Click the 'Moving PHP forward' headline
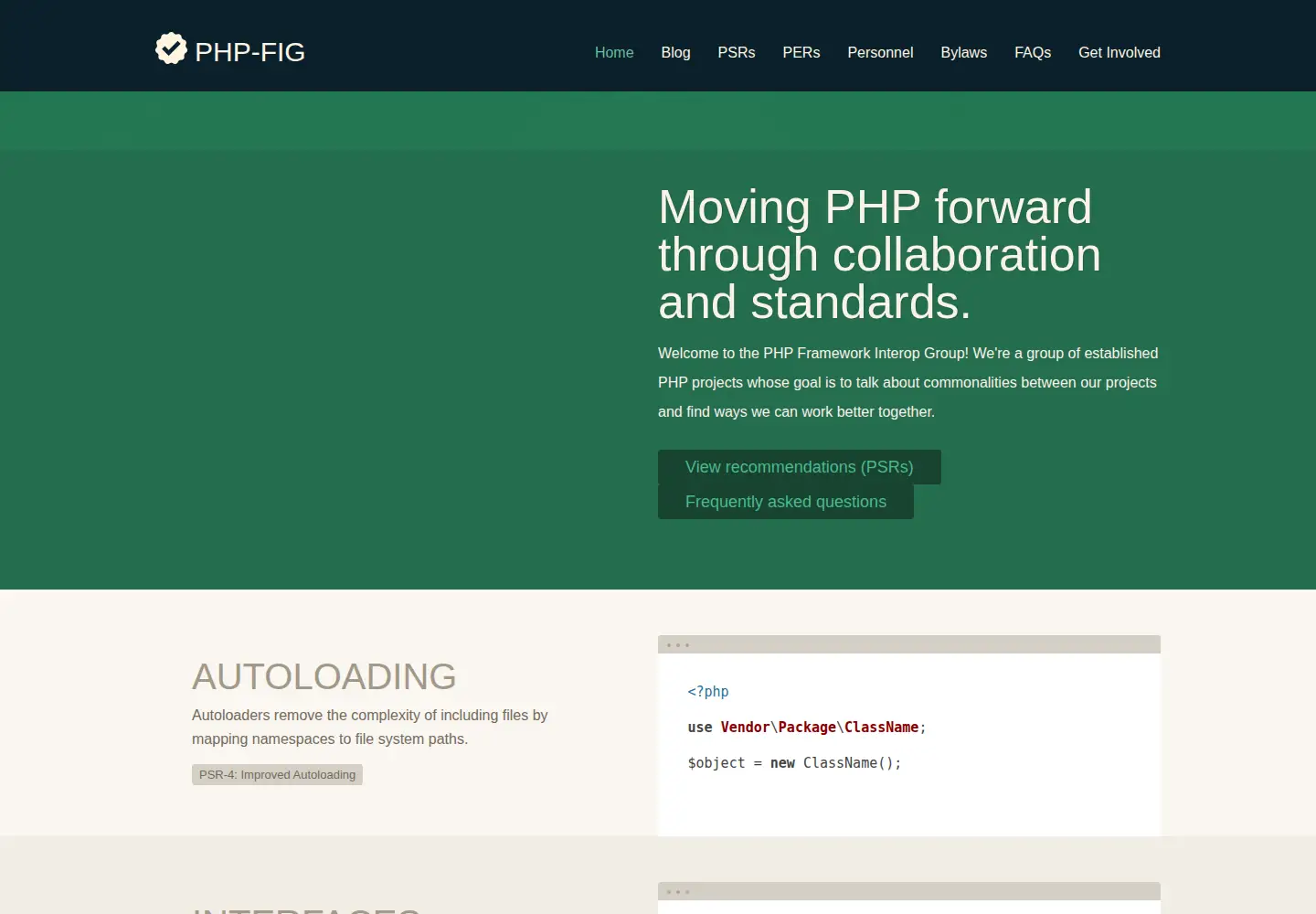 point(879,254)
